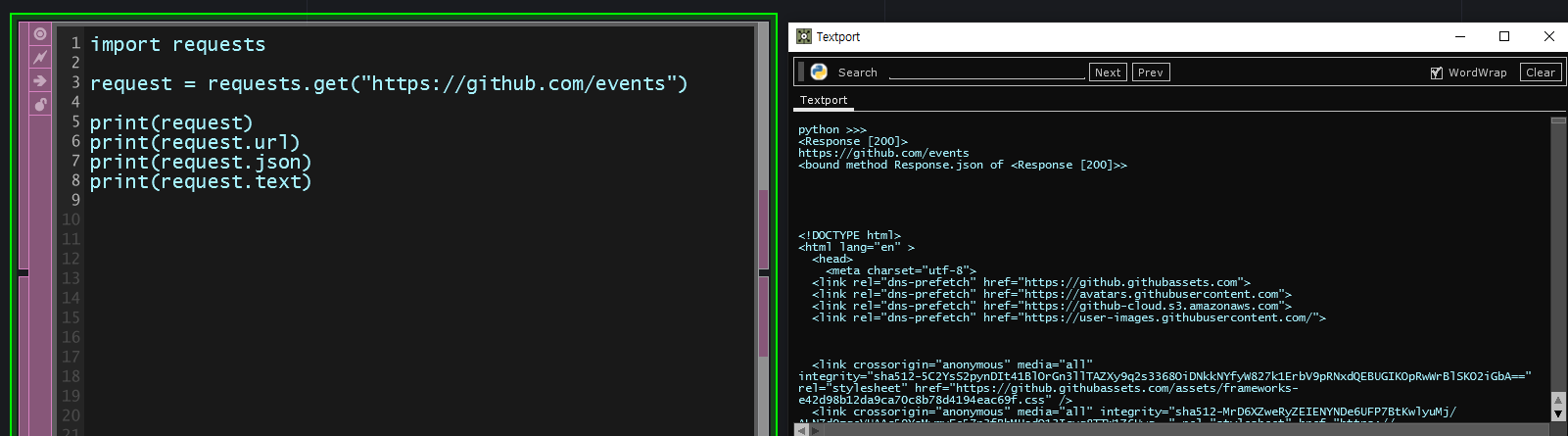Toggle the Bypass flag with lightning icon
1568x436 pixels.
pyautogui.click(x=40, y=58)
